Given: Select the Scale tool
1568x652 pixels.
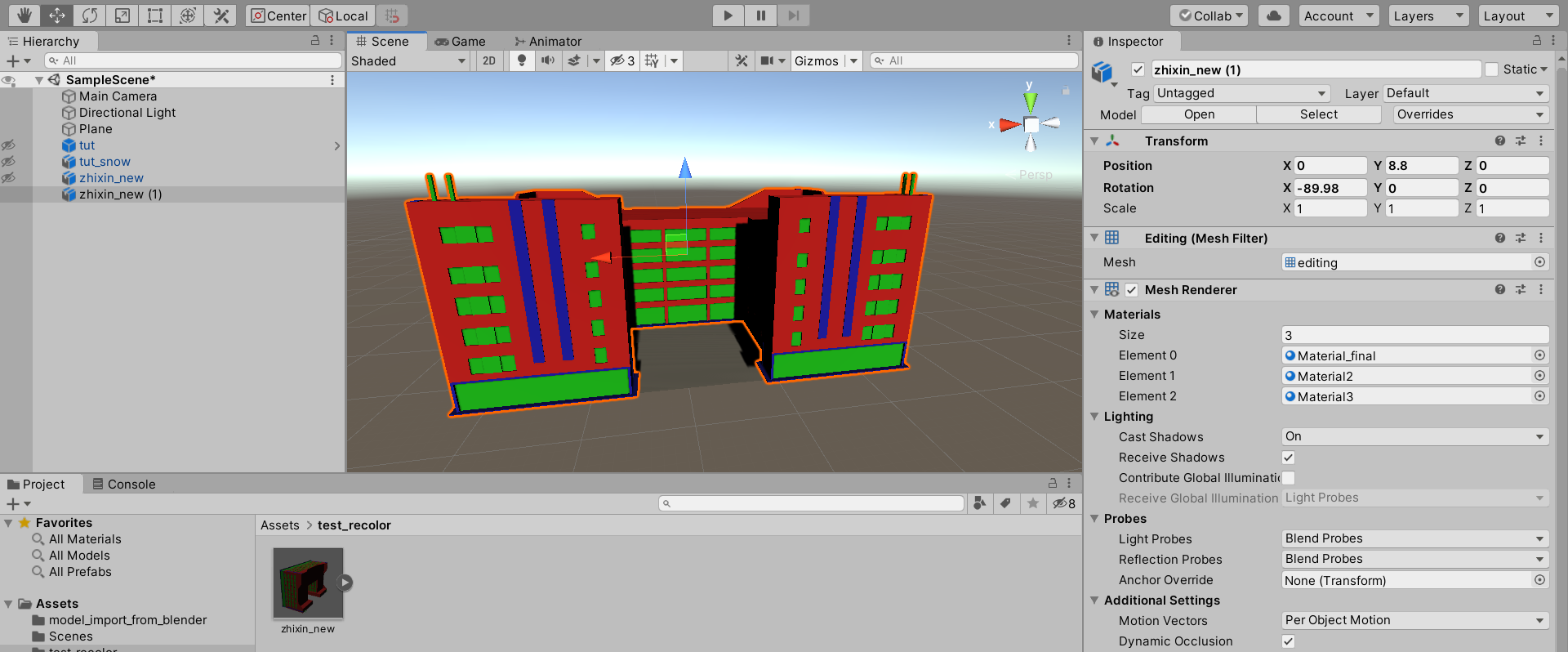Looking at the screenshot, I should coord(122,16).
